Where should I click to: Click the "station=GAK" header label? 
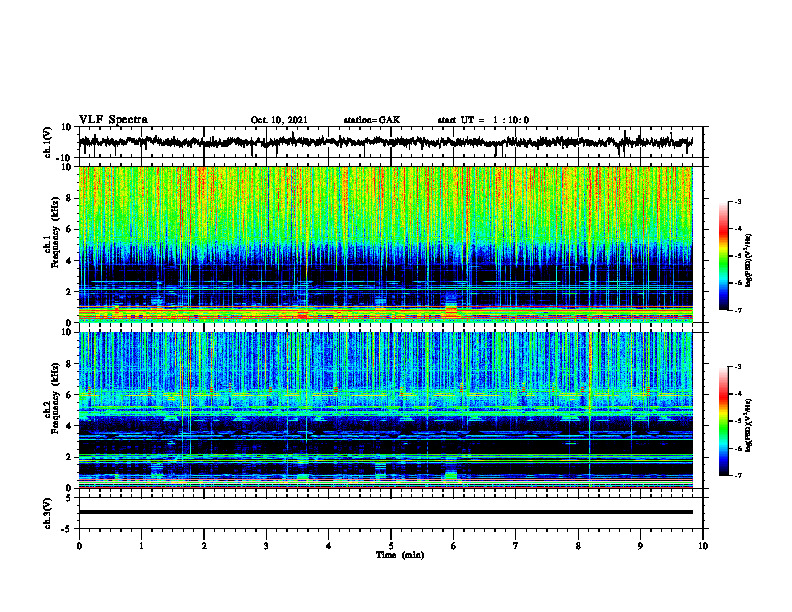[x=372, y=120]
